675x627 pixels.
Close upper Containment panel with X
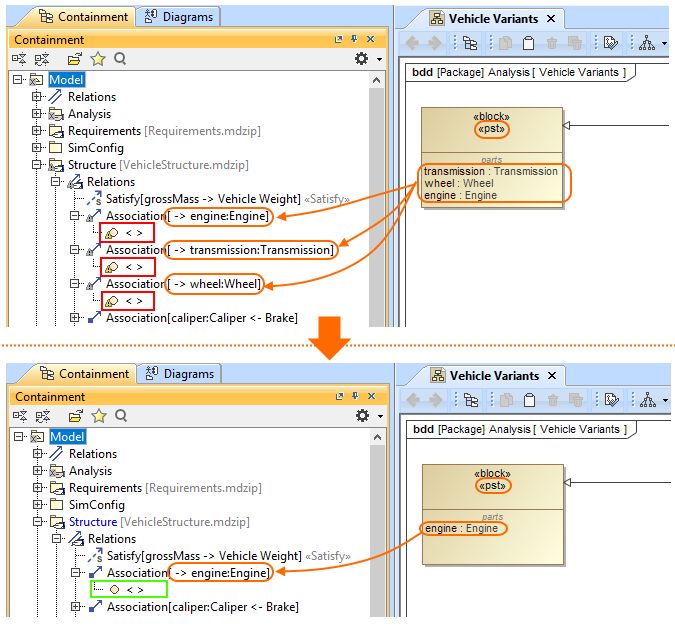pos(371,39)
